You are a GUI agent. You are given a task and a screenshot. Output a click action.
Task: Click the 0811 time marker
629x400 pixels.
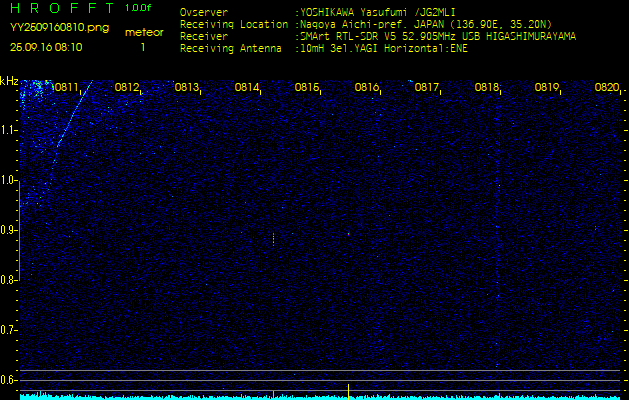pos(67,87)
